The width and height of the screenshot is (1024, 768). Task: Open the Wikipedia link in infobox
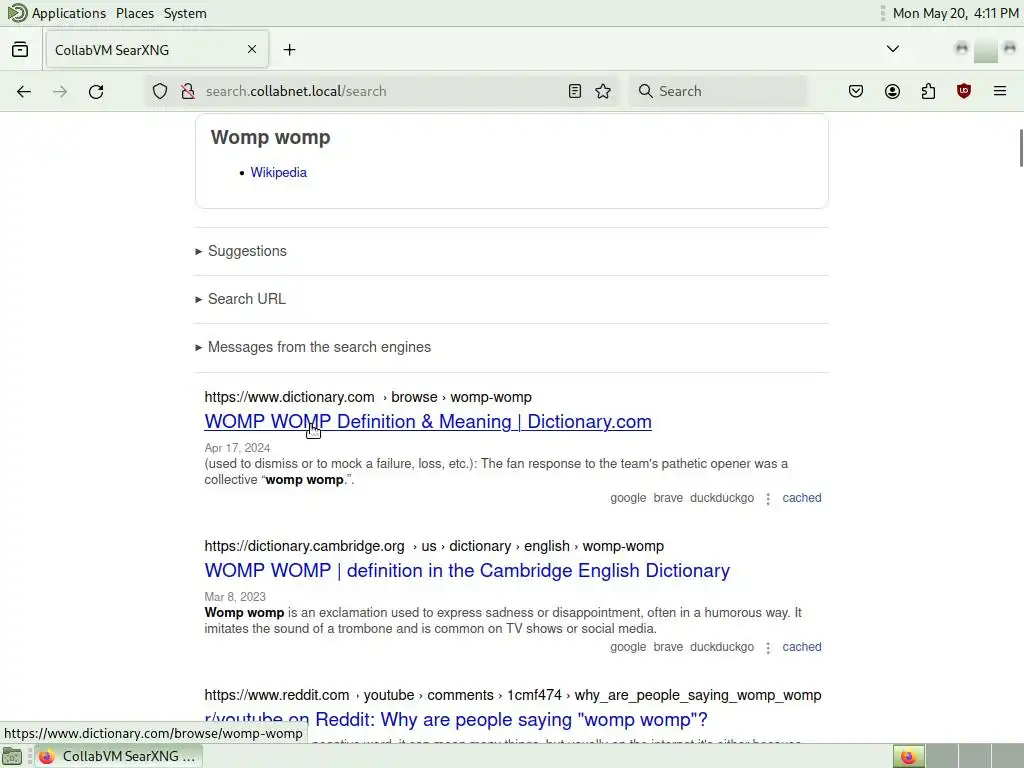[x=278, y=172]
